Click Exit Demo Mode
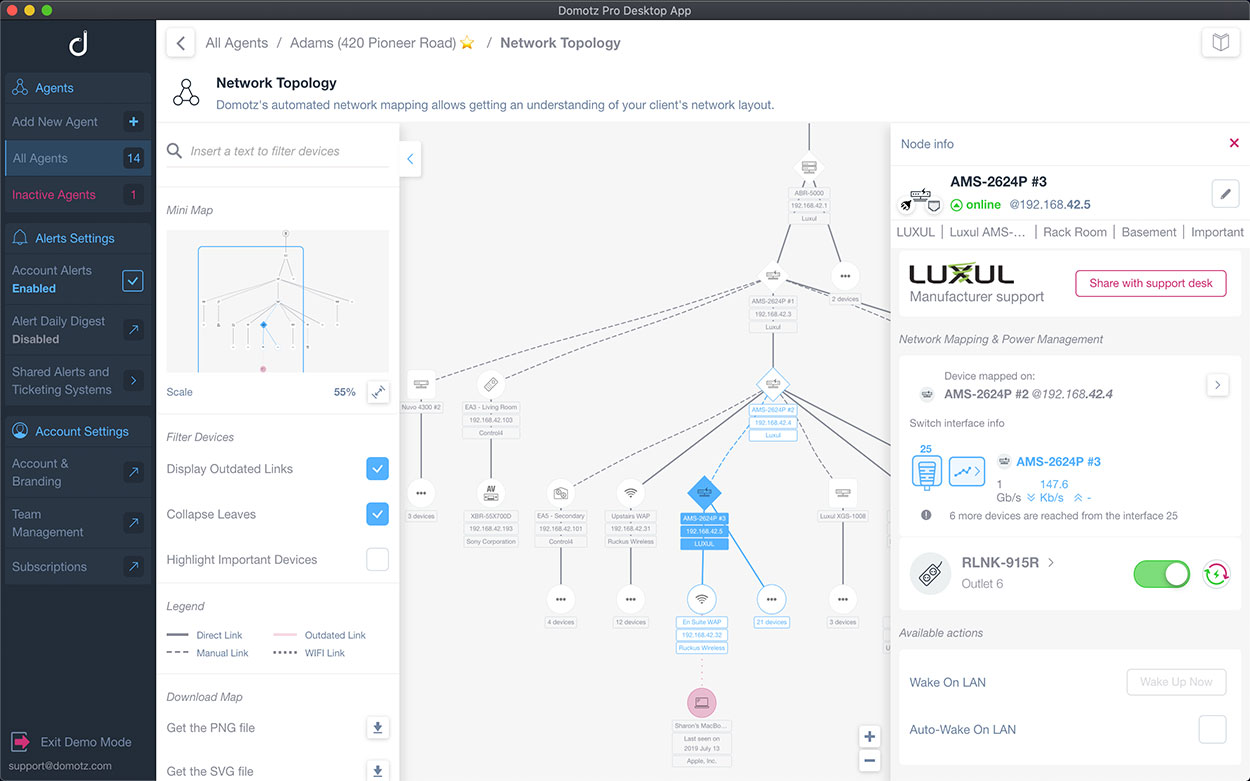Viewport: 1250px width, 781px height. (71, 742)
